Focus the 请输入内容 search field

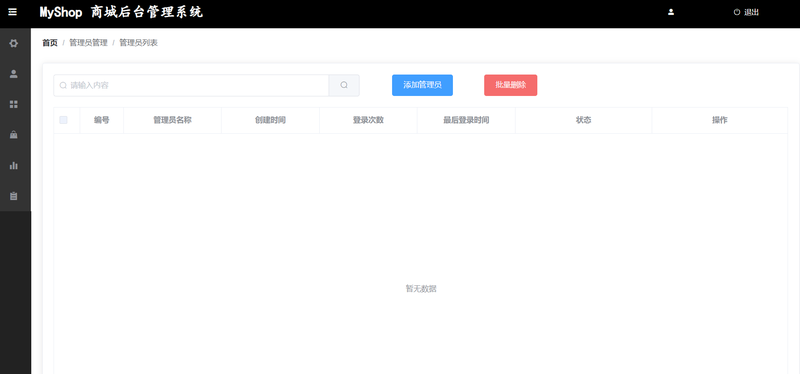pos(191,85)
